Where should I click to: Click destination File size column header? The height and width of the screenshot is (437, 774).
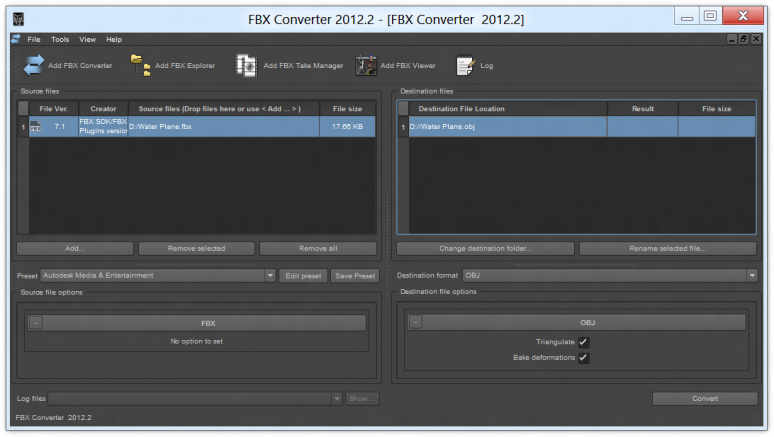717,109
